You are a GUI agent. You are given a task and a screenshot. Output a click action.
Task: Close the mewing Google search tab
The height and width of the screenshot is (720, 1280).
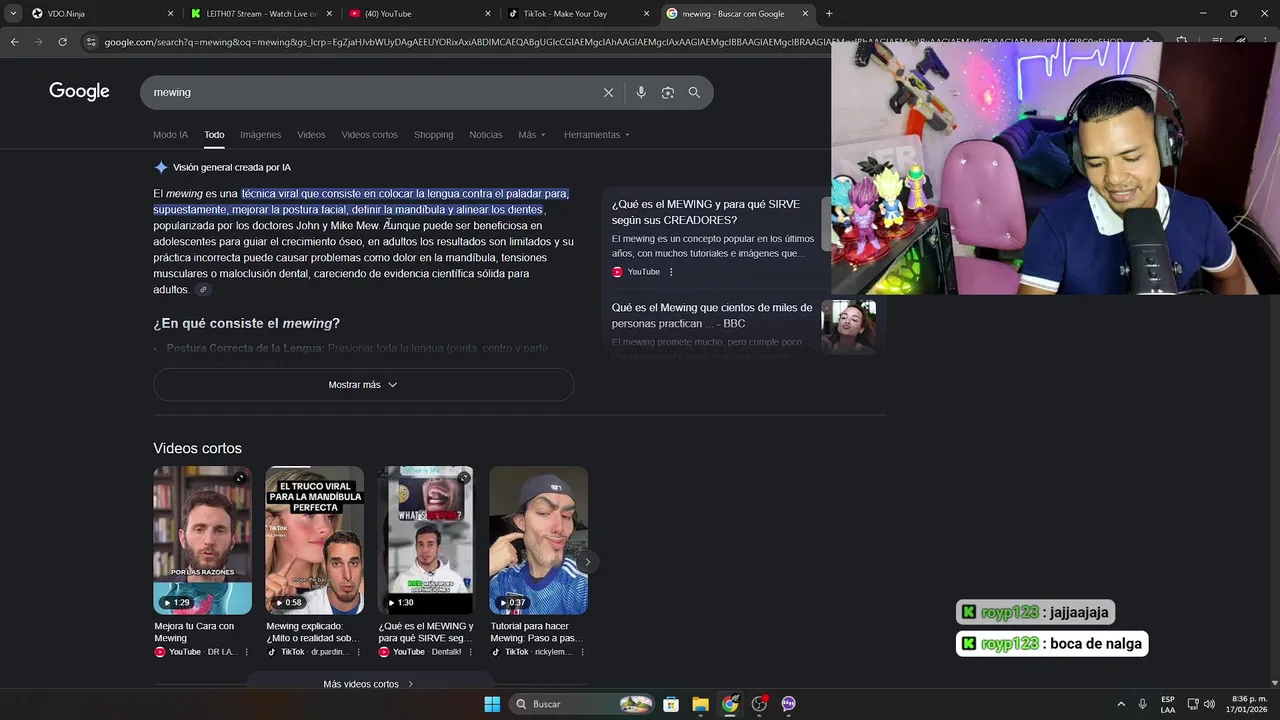click(805, 14)
